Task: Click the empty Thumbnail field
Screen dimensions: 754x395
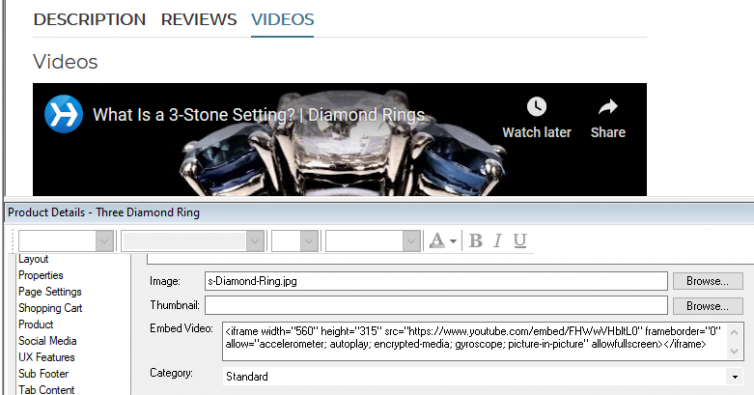Action: [436, 306]
